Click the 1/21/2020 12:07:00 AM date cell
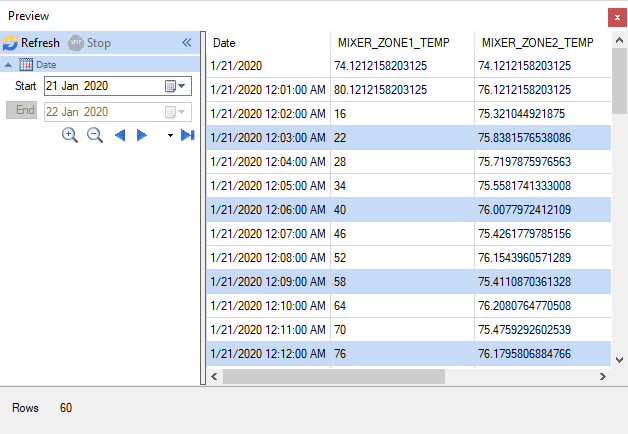The height and width of the screenshot is (434, 628). point(268,234)
